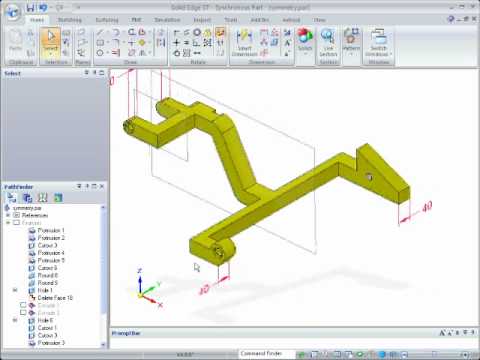
Task: Select the Delete Face 10 feature
Action: [55, 298]
